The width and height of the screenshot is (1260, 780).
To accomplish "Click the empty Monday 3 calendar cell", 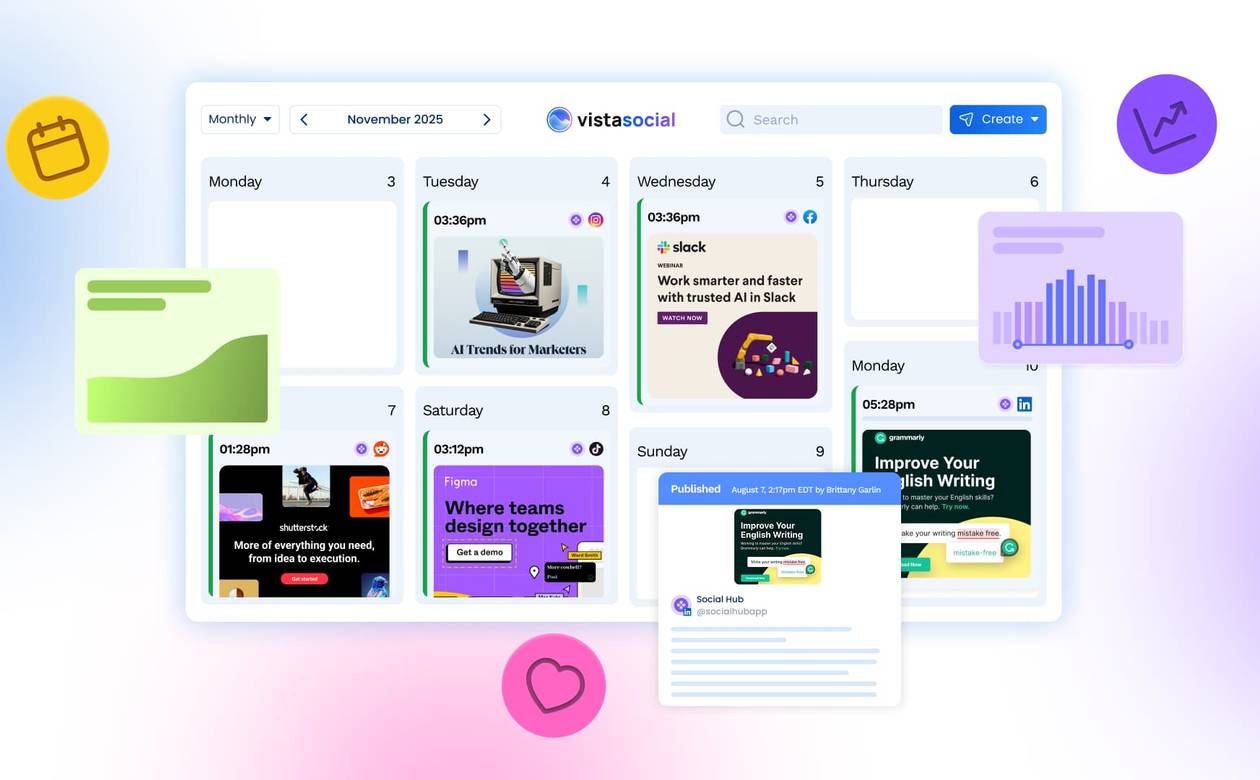I will click(x=302, y=285).
